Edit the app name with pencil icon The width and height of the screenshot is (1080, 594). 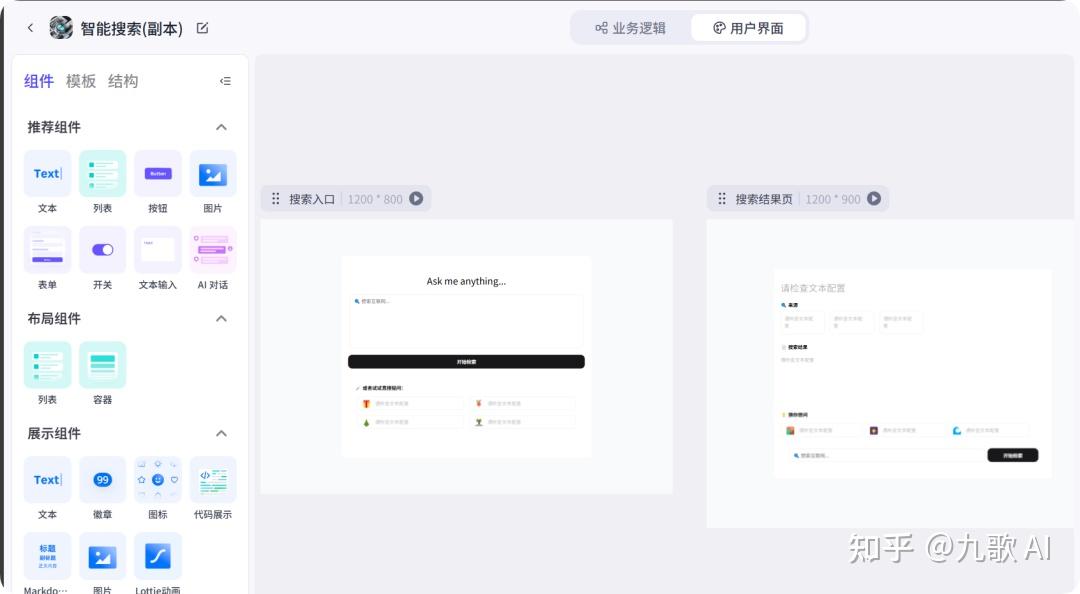coord(202,28)
